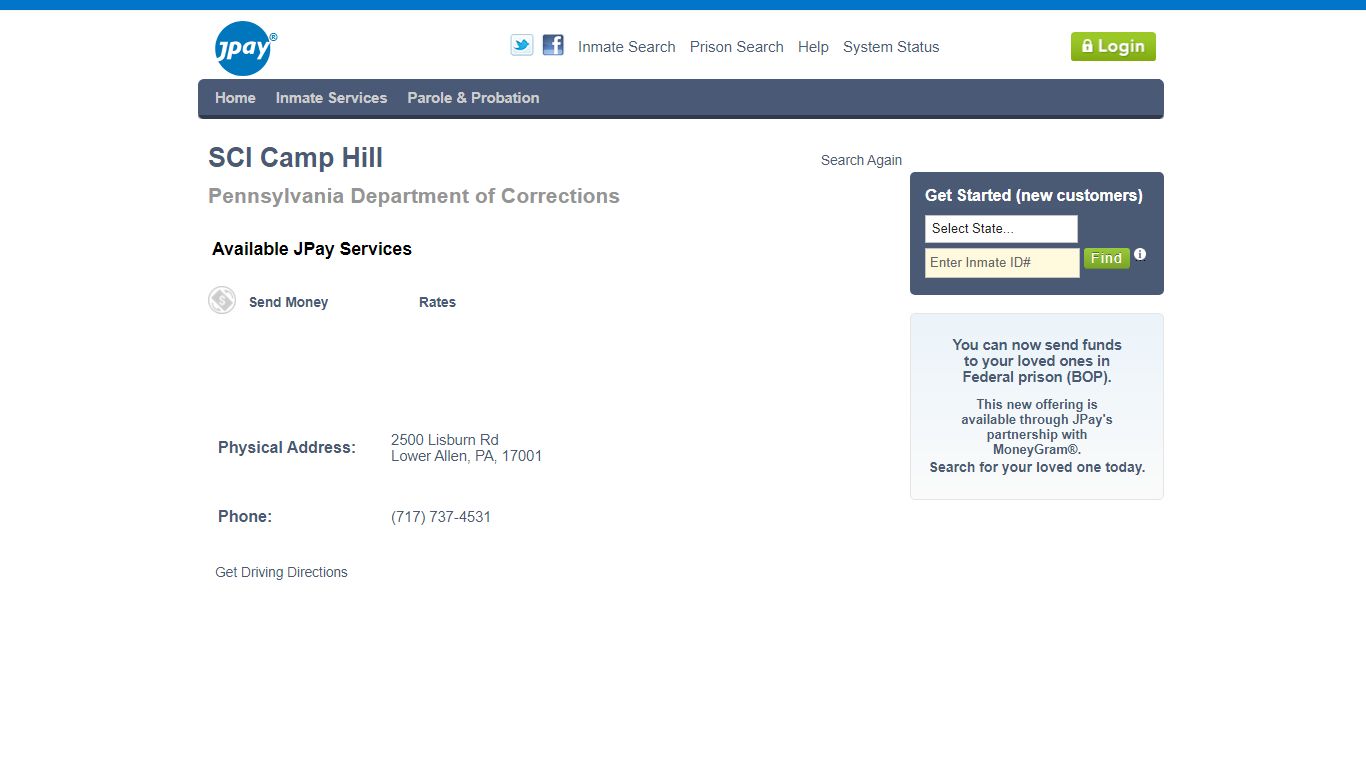Click the Federal prison (BOP) announcement text
The height and width of the screenshot is (768, 1366).
pyautogui.click(x=1037, y=361)
